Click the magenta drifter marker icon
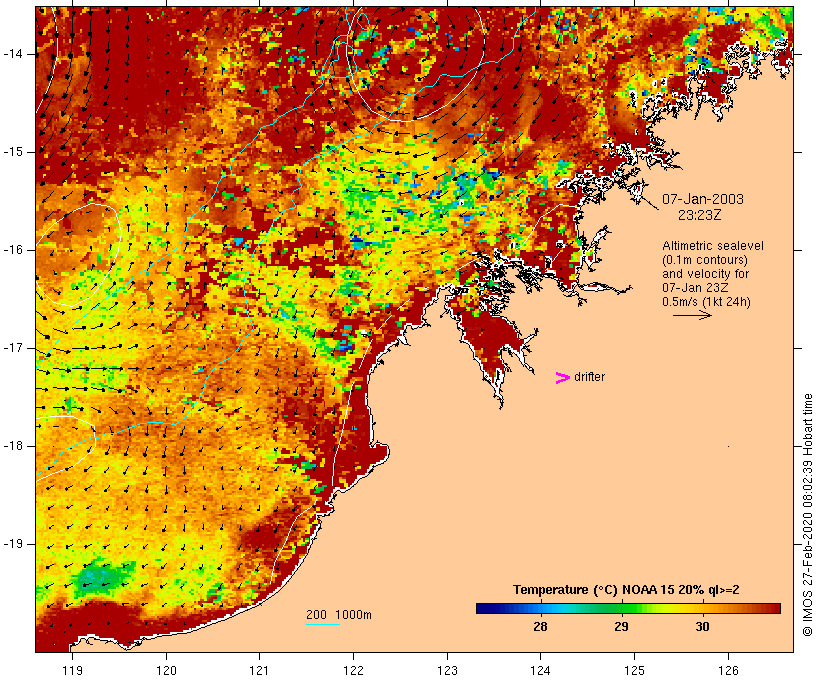This screenshot has width=820, height=680. click(563, 378)
